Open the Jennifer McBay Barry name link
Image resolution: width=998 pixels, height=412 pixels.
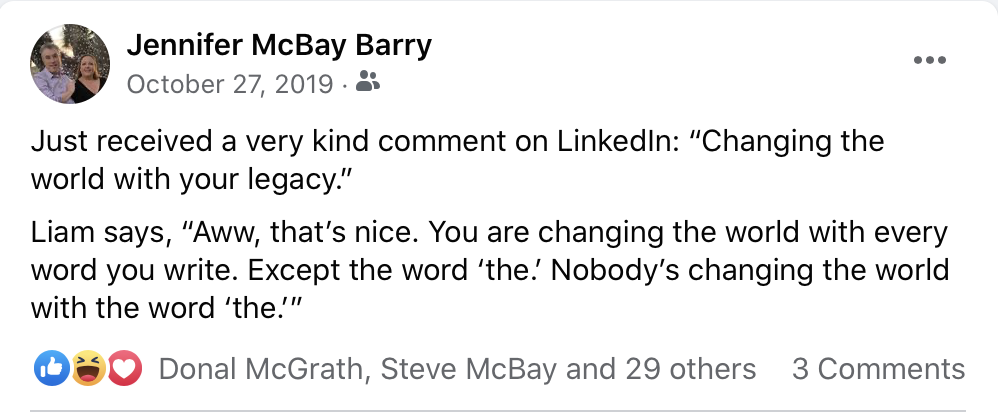pos(281,47)
